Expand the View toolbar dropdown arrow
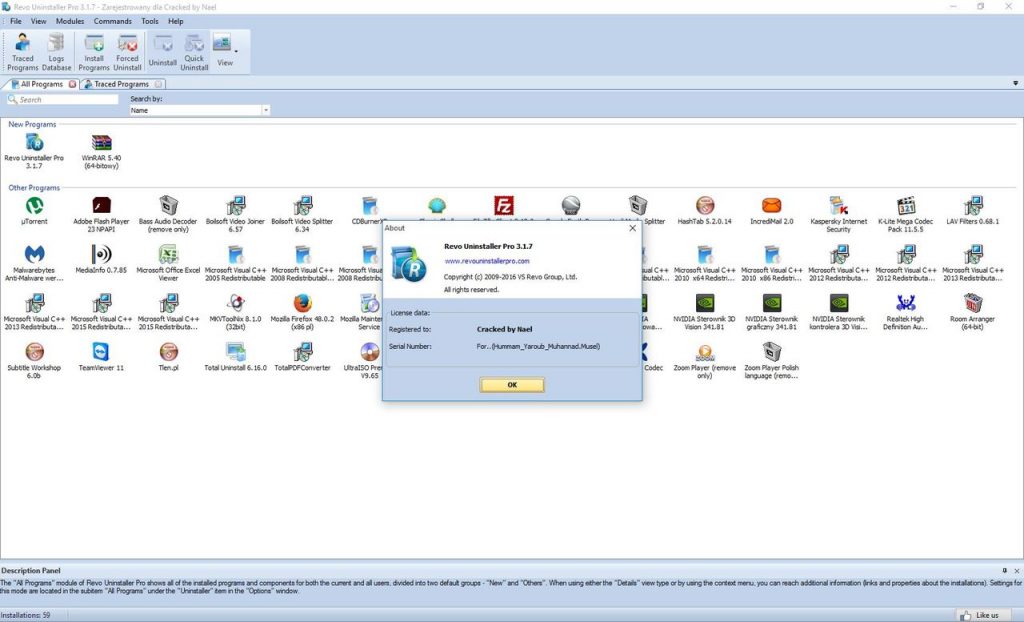This screenshot has width=1024, height=622. (x=236, y=52)
